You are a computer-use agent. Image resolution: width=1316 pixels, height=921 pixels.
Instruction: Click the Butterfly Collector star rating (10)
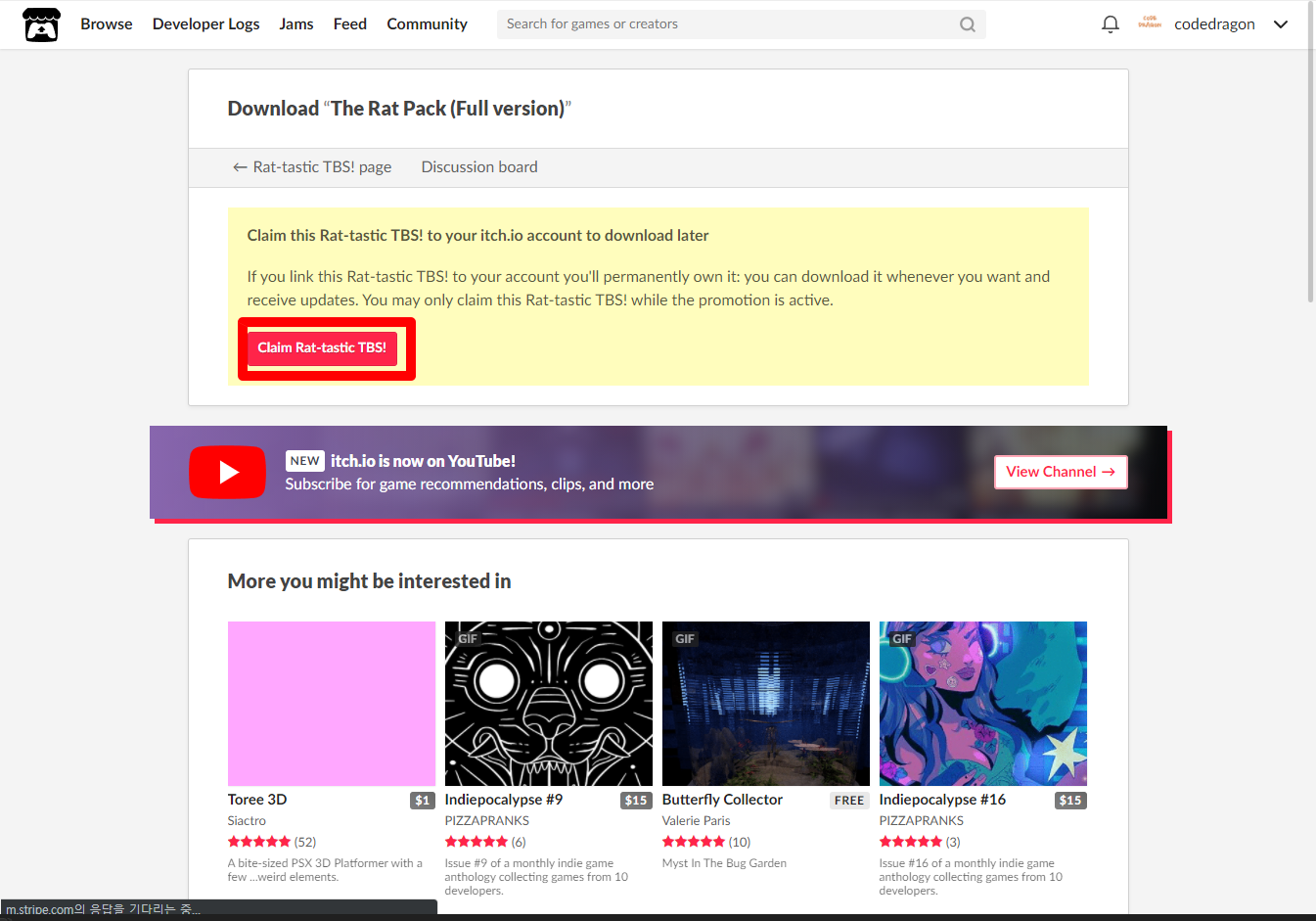[x=706, y=842]
